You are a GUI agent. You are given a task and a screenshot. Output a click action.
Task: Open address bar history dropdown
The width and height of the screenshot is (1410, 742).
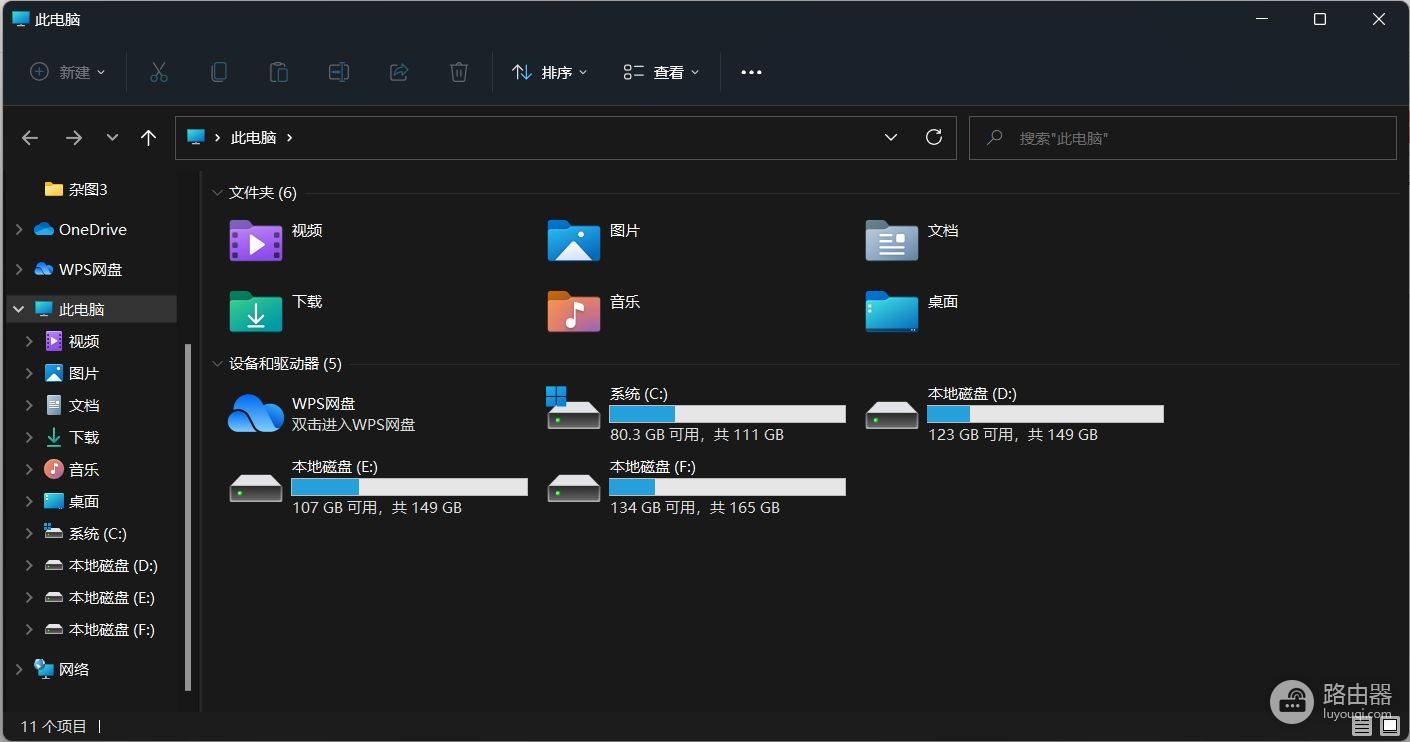(x=891, y=137)
